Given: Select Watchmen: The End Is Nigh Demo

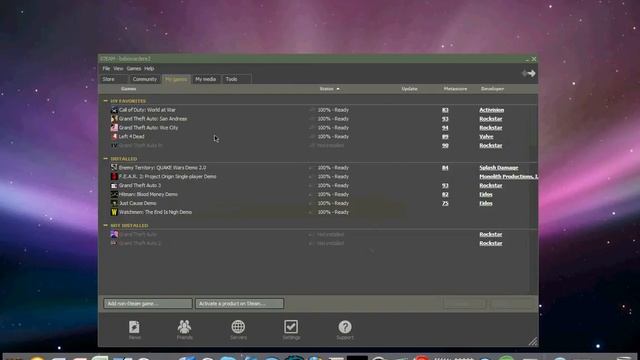Looking at the screenshot, I should click(155, 212).
